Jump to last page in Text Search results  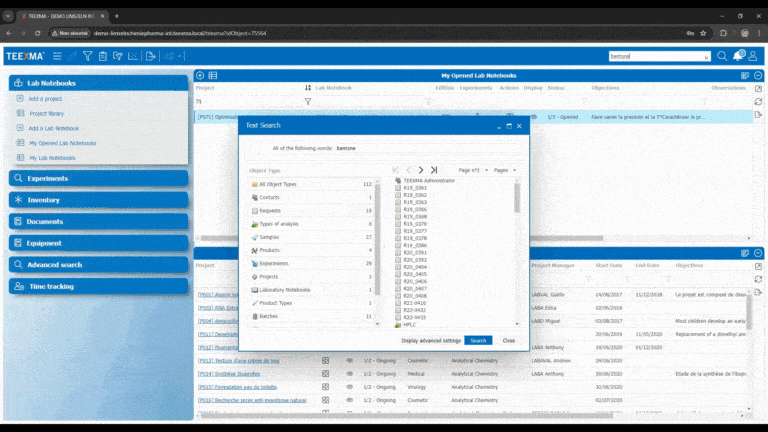click(x=434, y=170)
